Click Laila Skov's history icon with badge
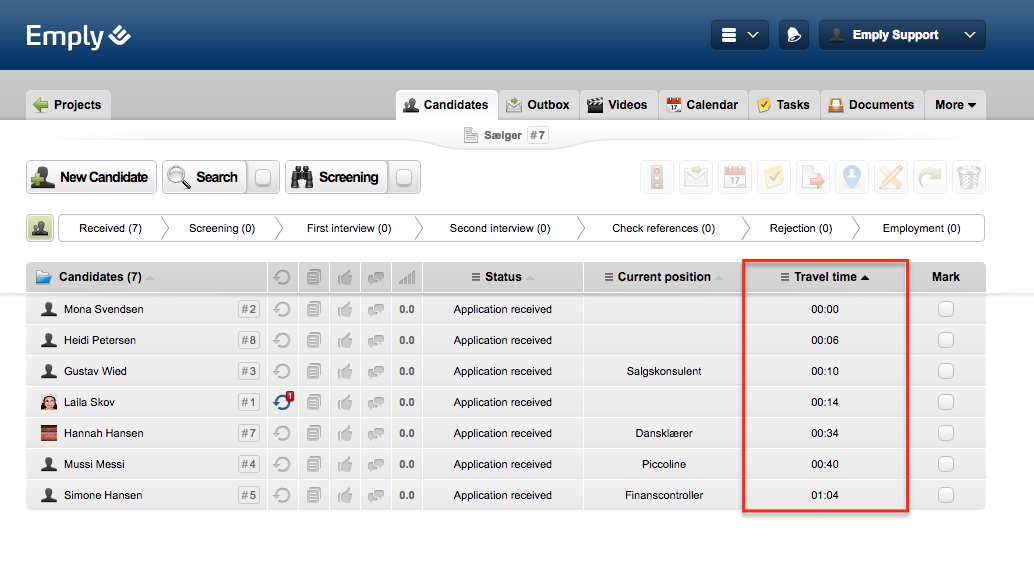 [283, 402]
